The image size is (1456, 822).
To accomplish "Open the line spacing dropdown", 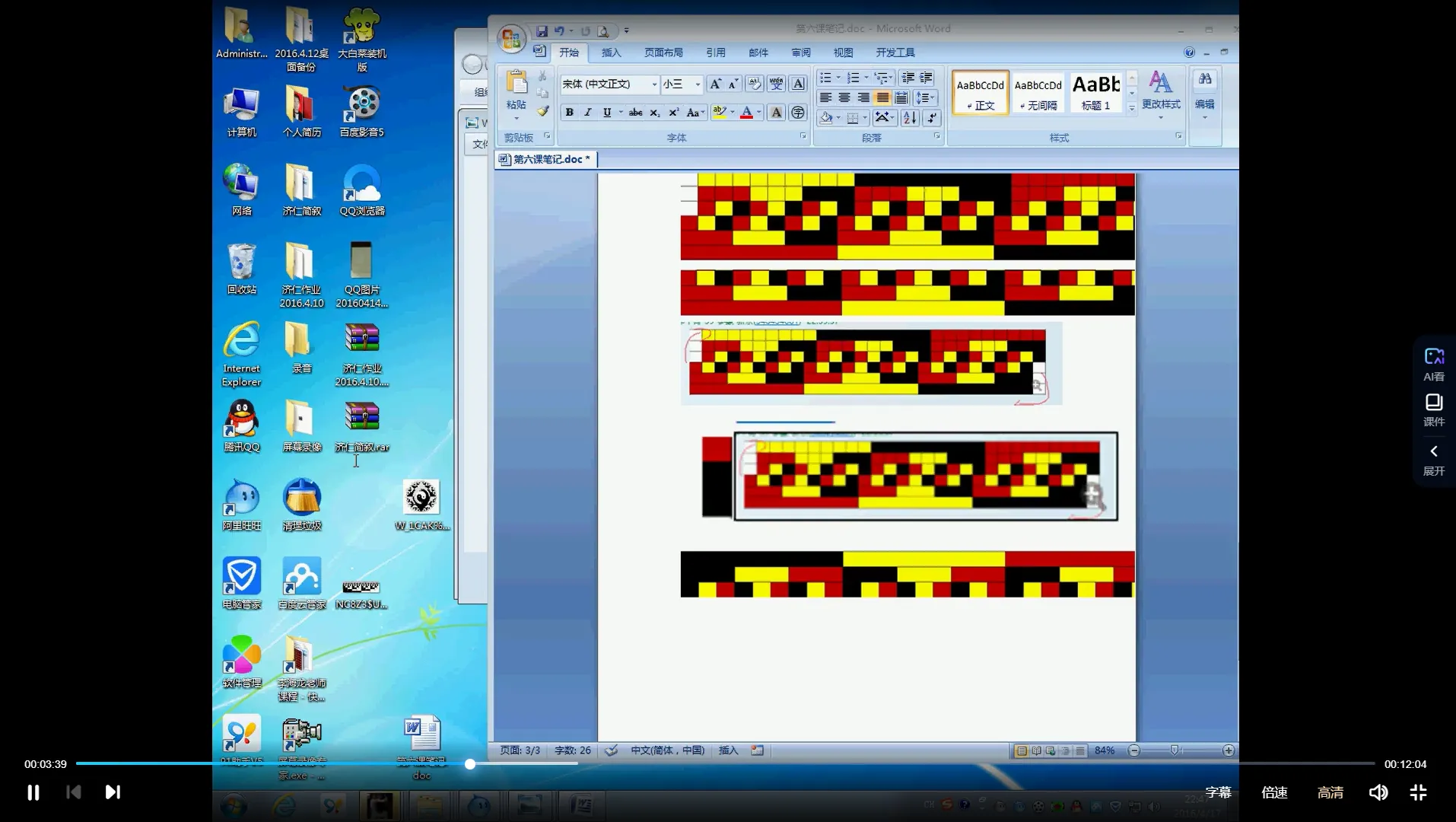I will [925, 97].
